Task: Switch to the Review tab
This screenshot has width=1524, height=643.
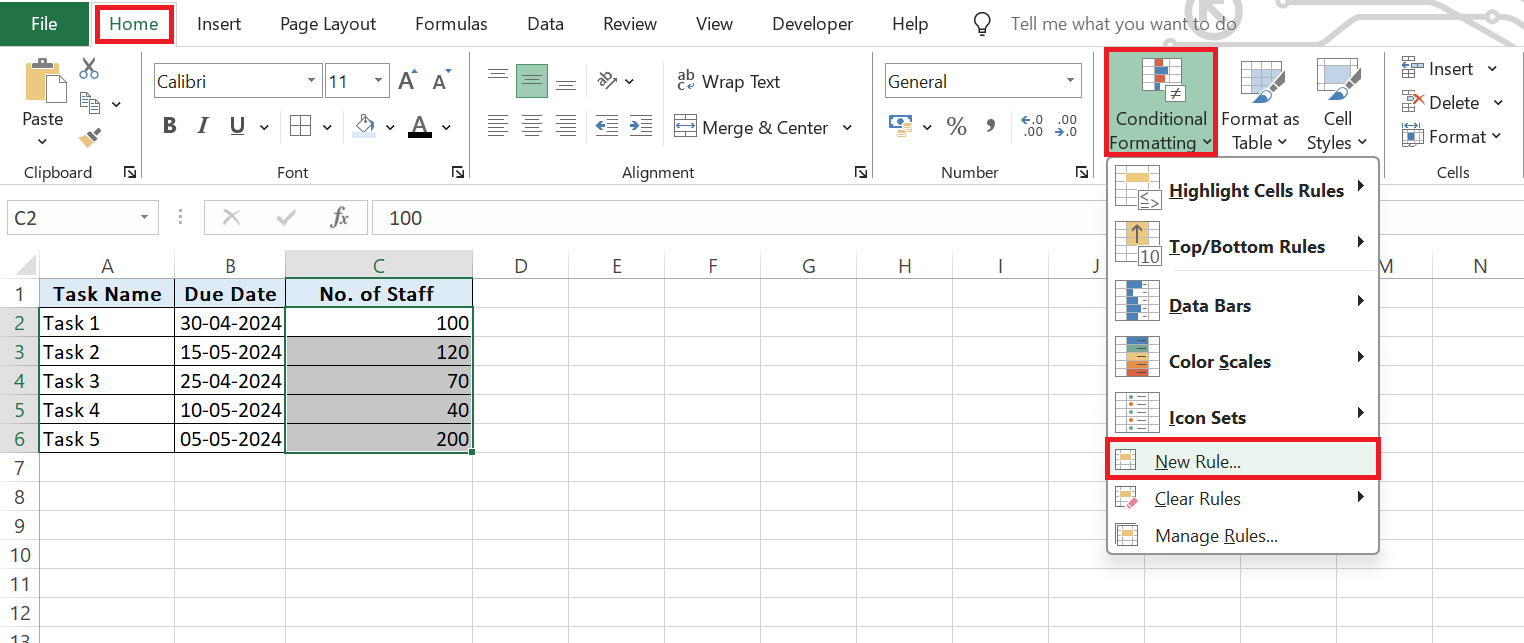Action: point(630,24)
